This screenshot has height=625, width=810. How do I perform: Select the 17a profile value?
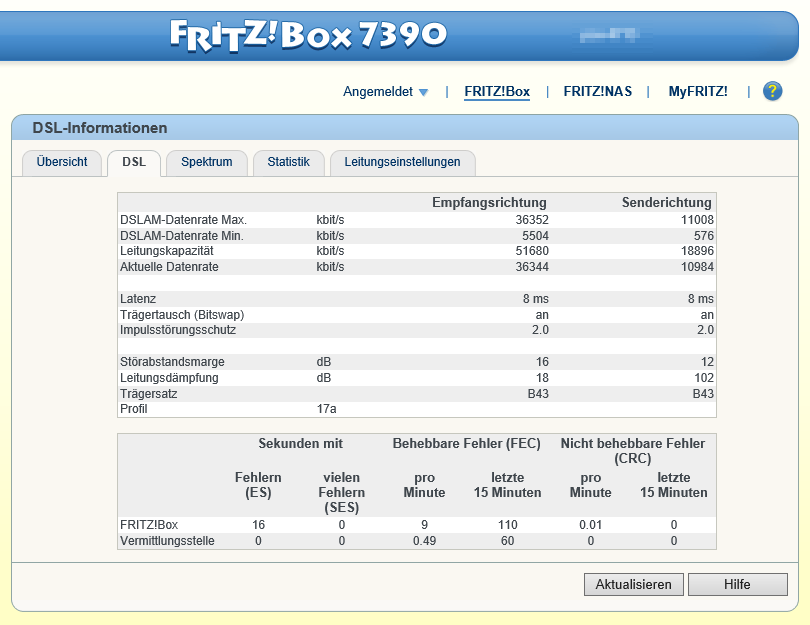pyautogui.click(x=326, y=409)
